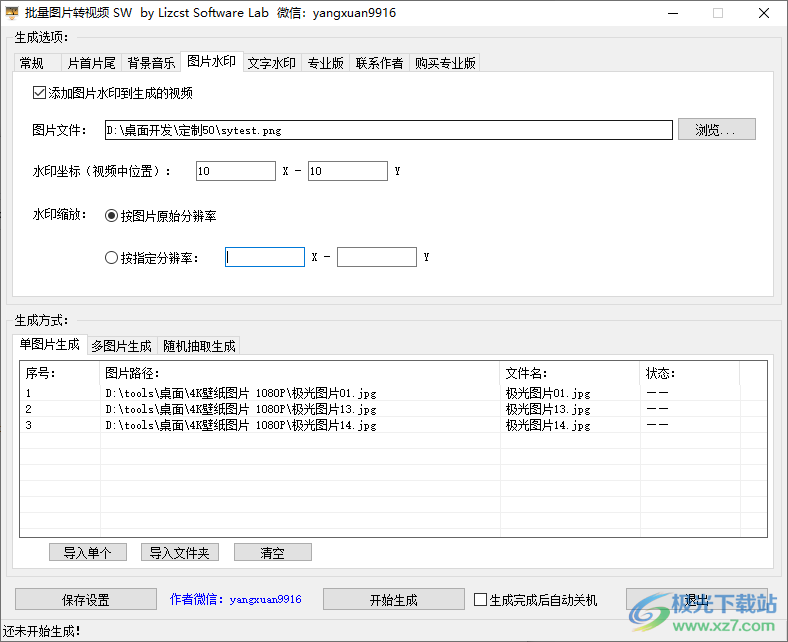Go to the 联系作者 tab

(x=379, y=63)
